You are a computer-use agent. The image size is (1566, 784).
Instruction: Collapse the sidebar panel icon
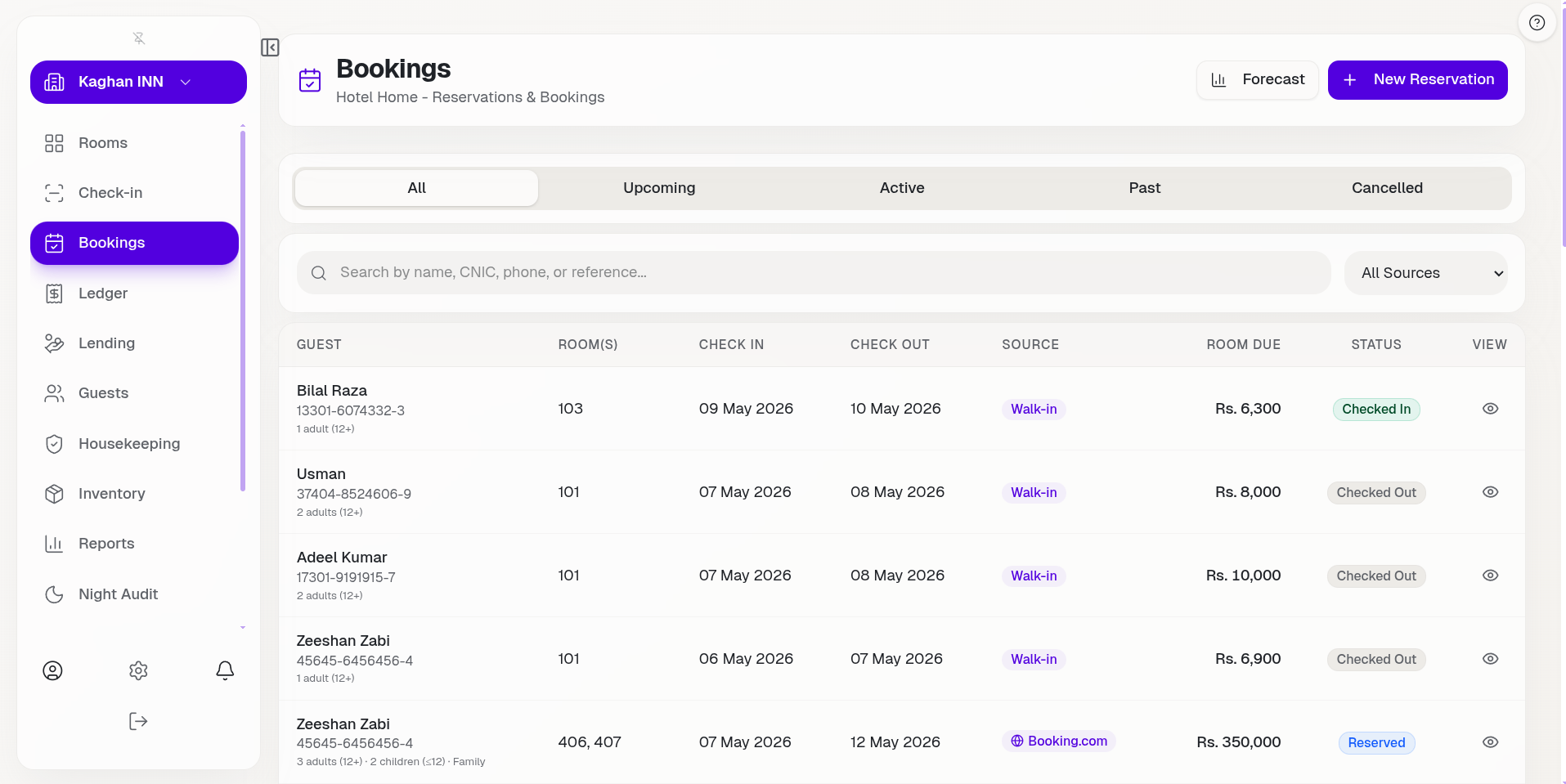click(x=270, y=47)
